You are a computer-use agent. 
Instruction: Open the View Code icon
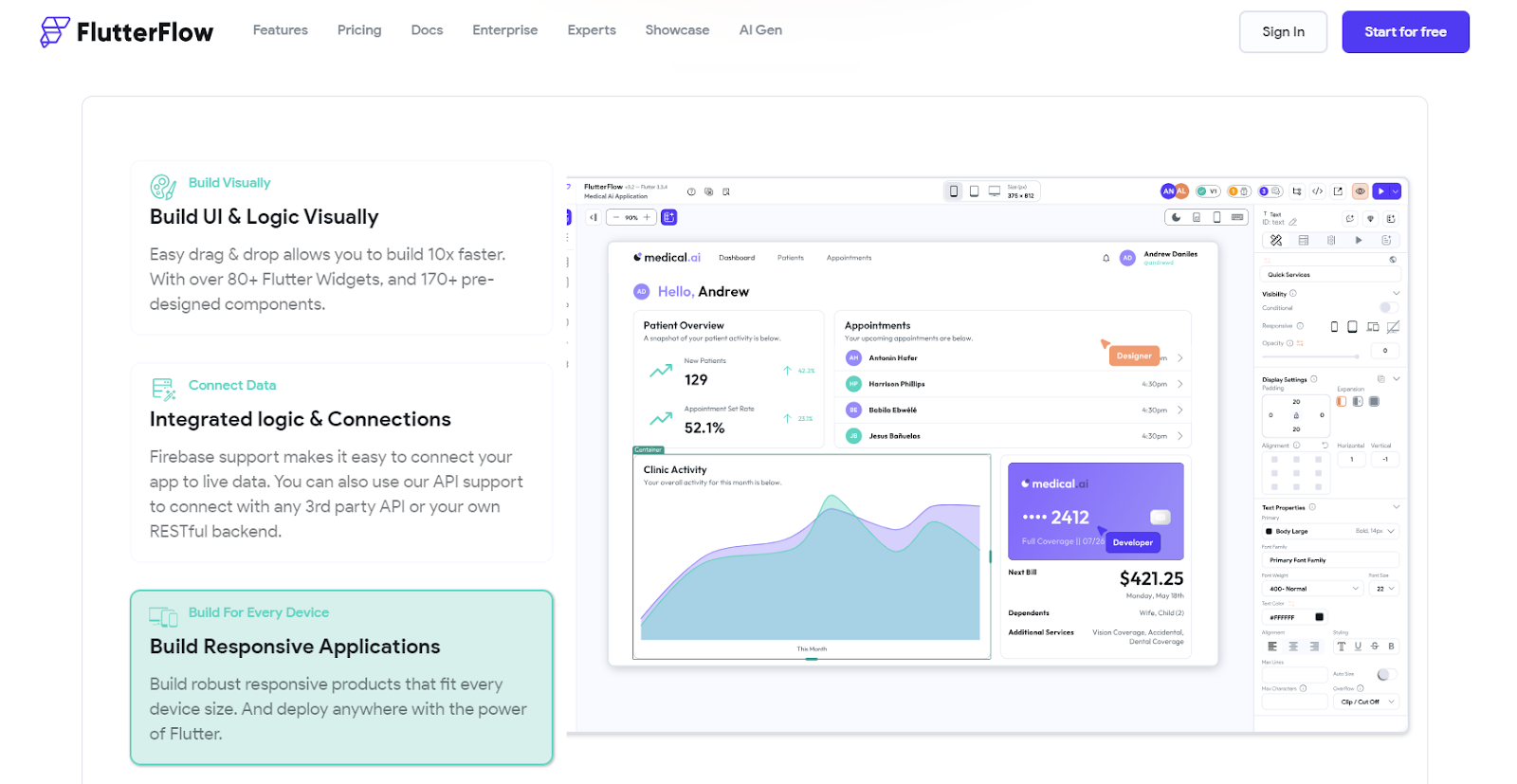coord(1317,191)
